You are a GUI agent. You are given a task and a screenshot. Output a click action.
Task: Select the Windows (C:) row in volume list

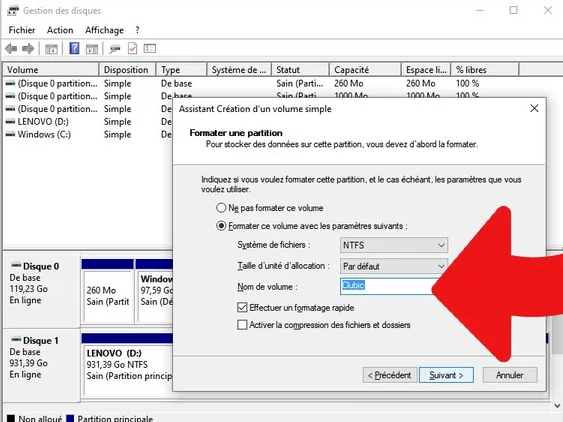88,135
